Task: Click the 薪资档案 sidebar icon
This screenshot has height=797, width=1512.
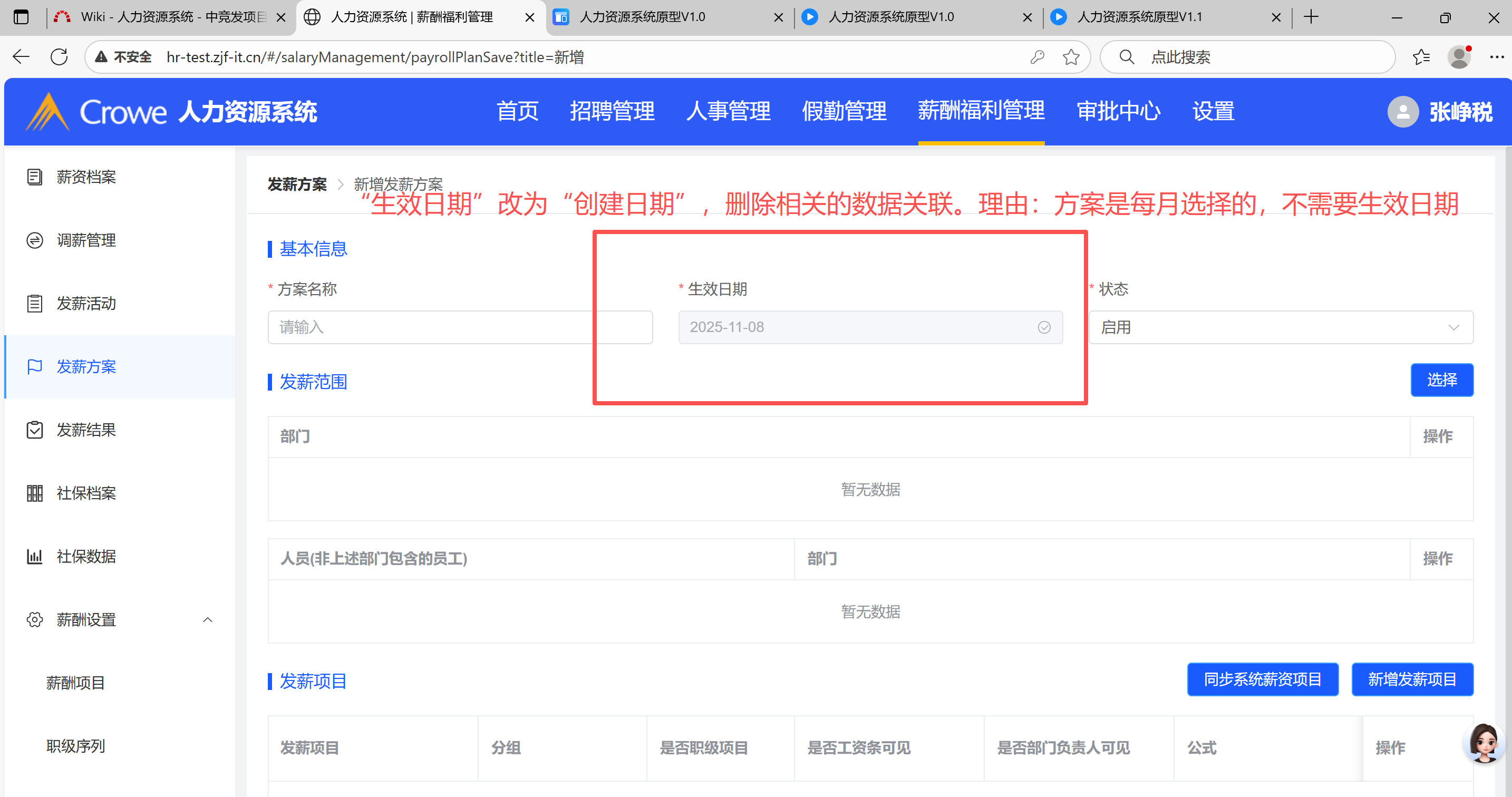Action: [x=35, y=177]
